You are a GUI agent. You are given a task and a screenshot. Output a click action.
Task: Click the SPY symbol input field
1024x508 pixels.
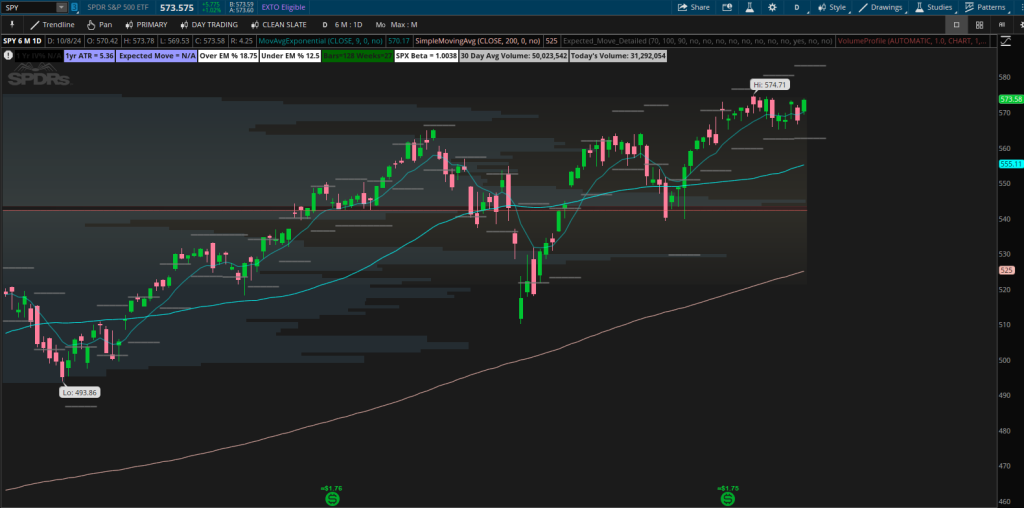coord(26,7)
